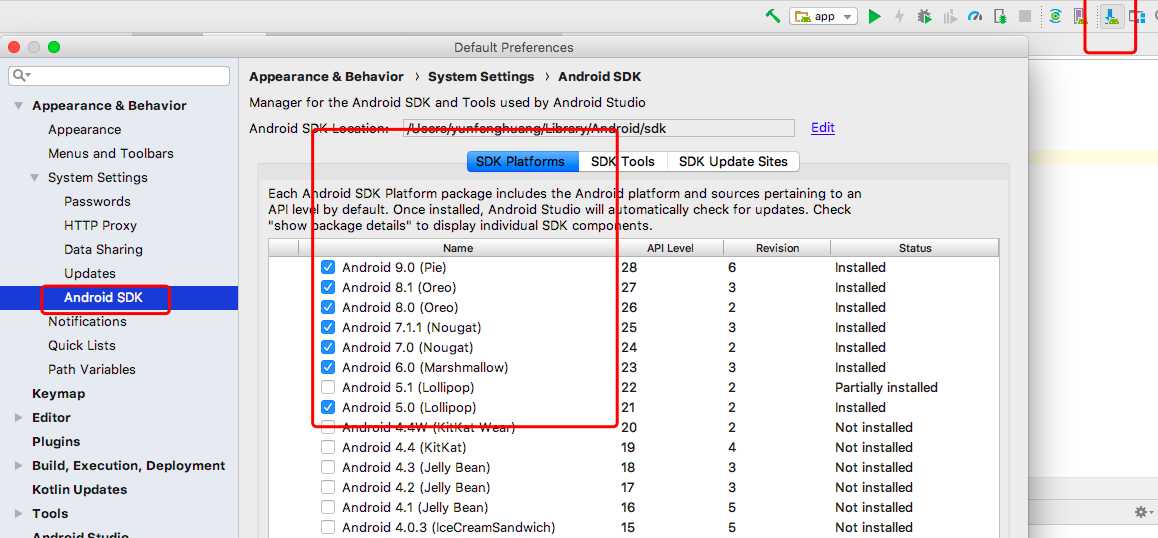The height and width of the screenshot is (538, 1158).
Task: Collapse the System Settings tree arrow
Action: point(35,177)
